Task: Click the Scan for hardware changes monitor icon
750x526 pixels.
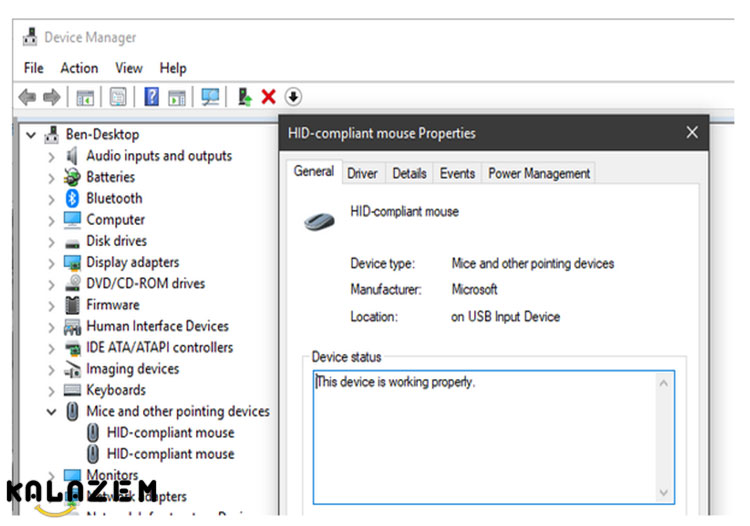Action: pos(210,97)
